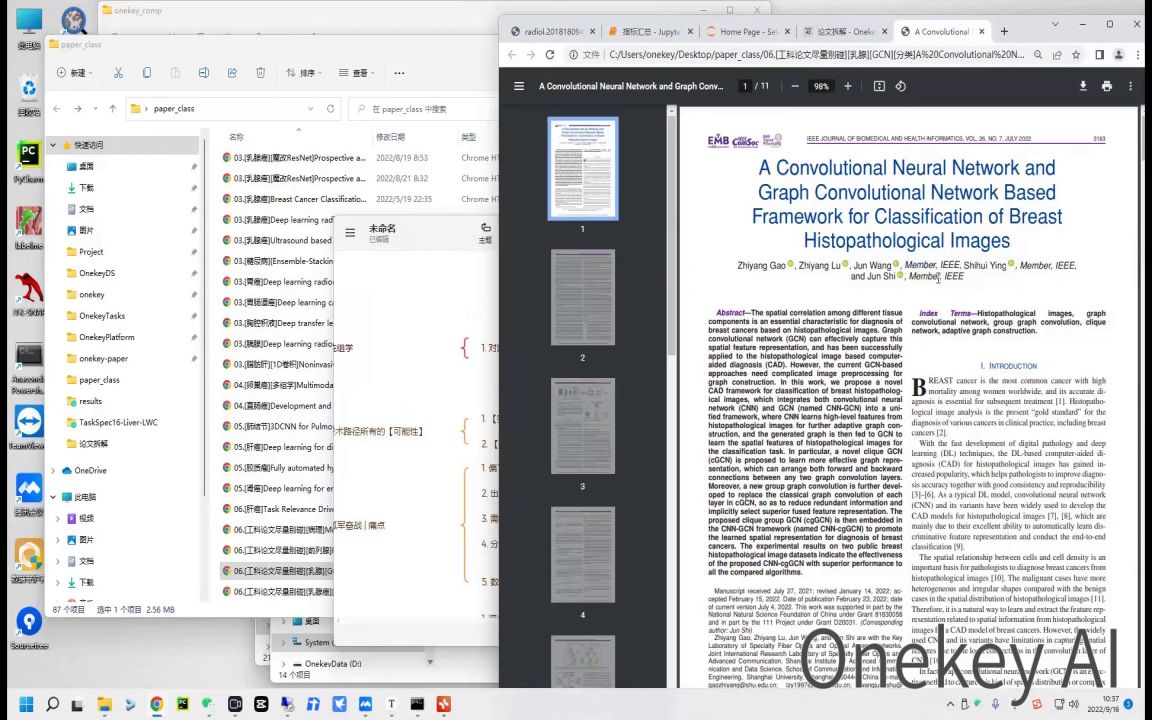Click the Zoom out icon in PDF viewer
1152x720 pixels.
[x=794, y=86]
